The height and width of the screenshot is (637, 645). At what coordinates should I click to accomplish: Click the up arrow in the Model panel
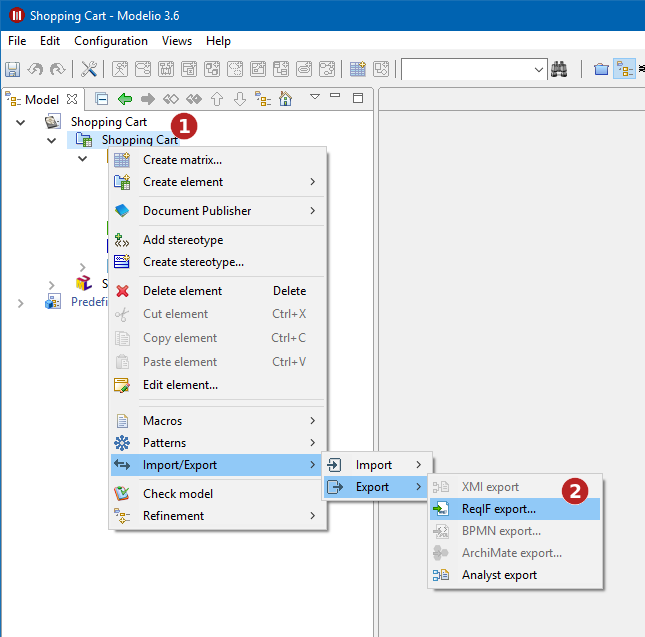coord(217,99)
